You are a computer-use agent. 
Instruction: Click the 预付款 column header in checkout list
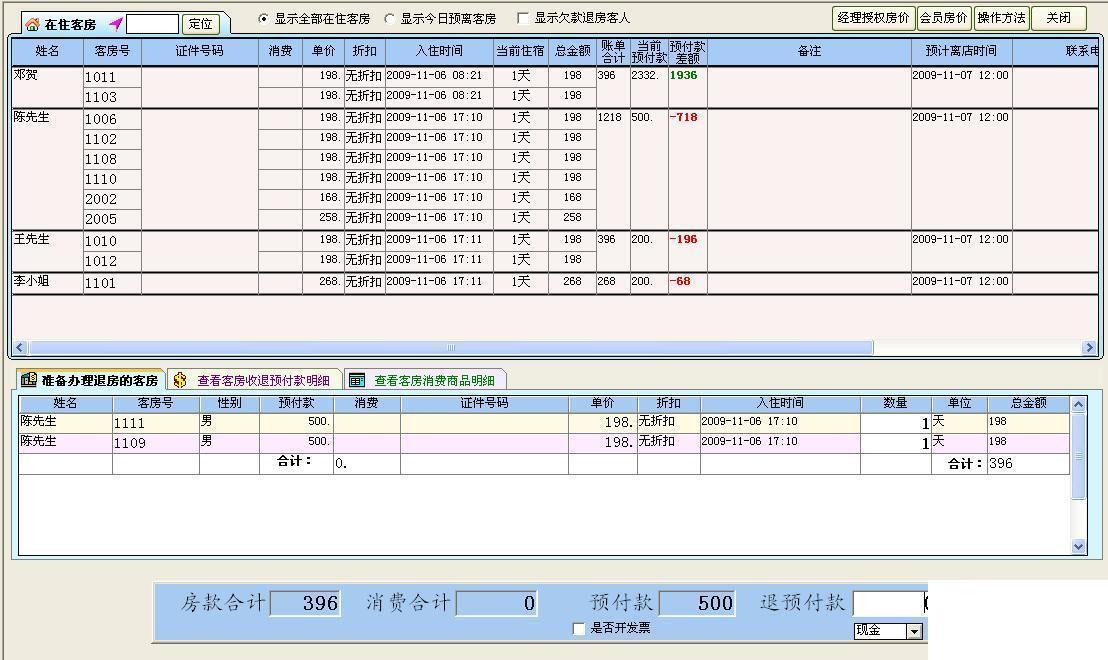(296, 403)
